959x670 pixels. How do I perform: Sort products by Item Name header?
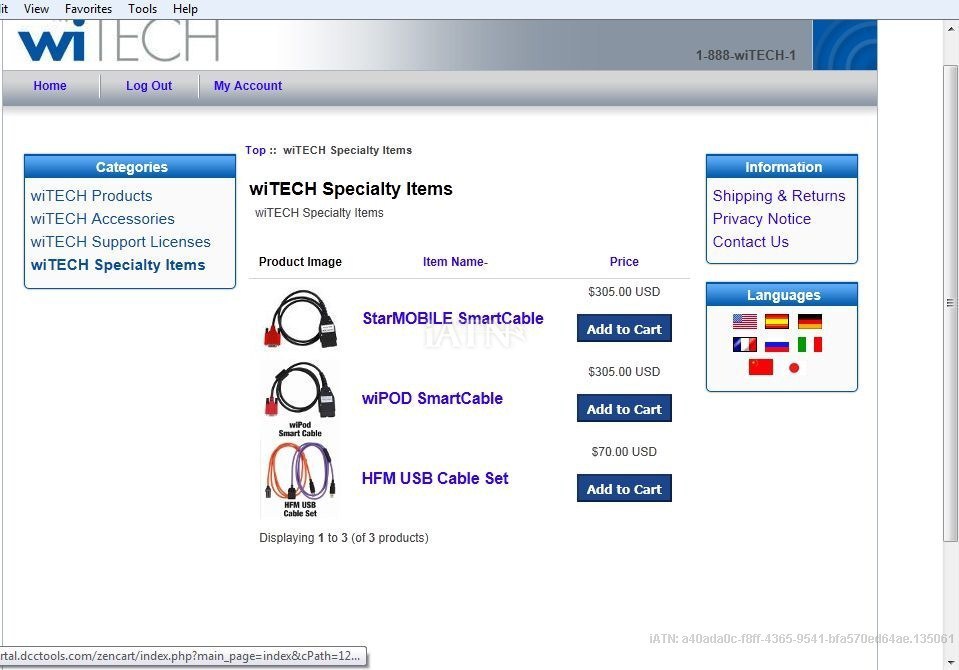(455, 262)
